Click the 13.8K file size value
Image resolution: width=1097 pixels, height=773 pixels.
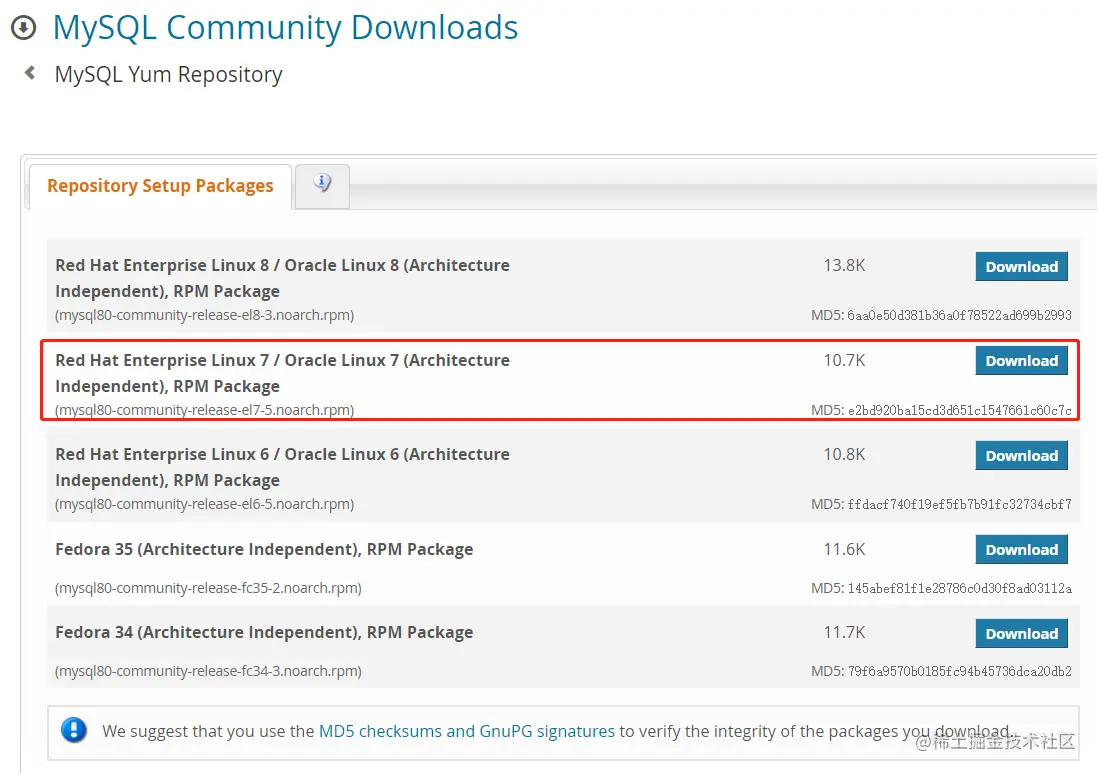tap(844, 265)
